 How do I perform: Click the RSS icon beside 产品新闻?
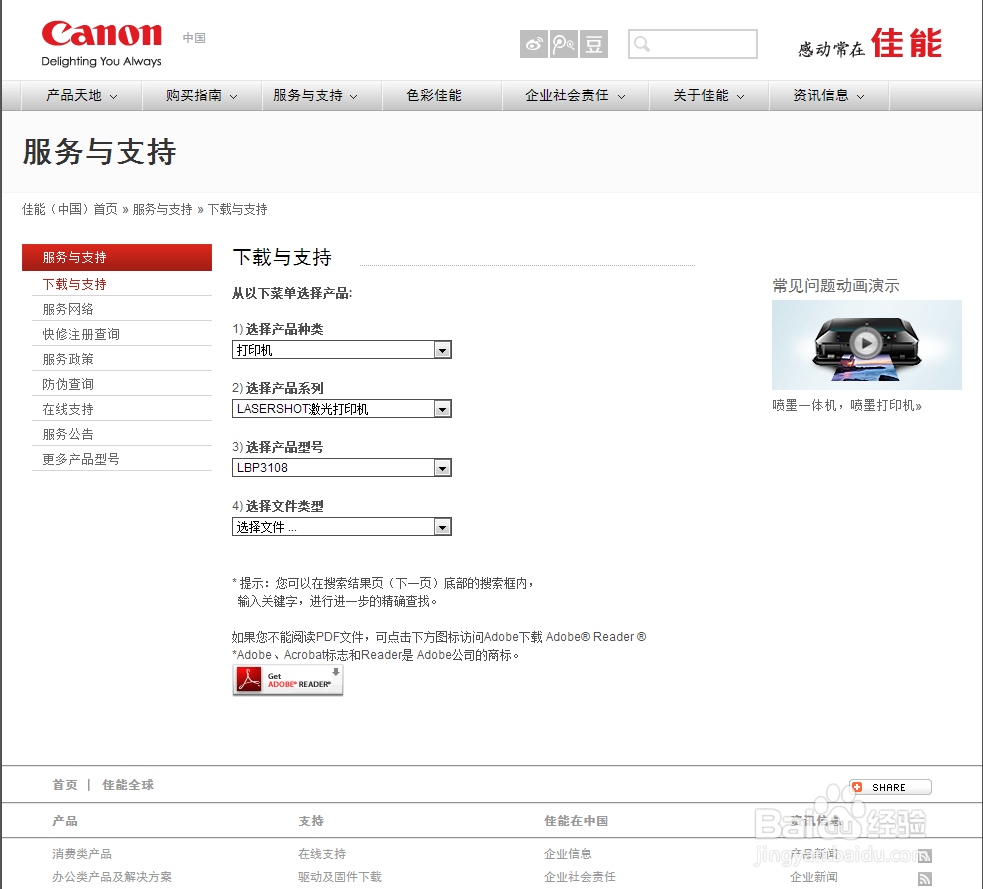coord(925,855)
